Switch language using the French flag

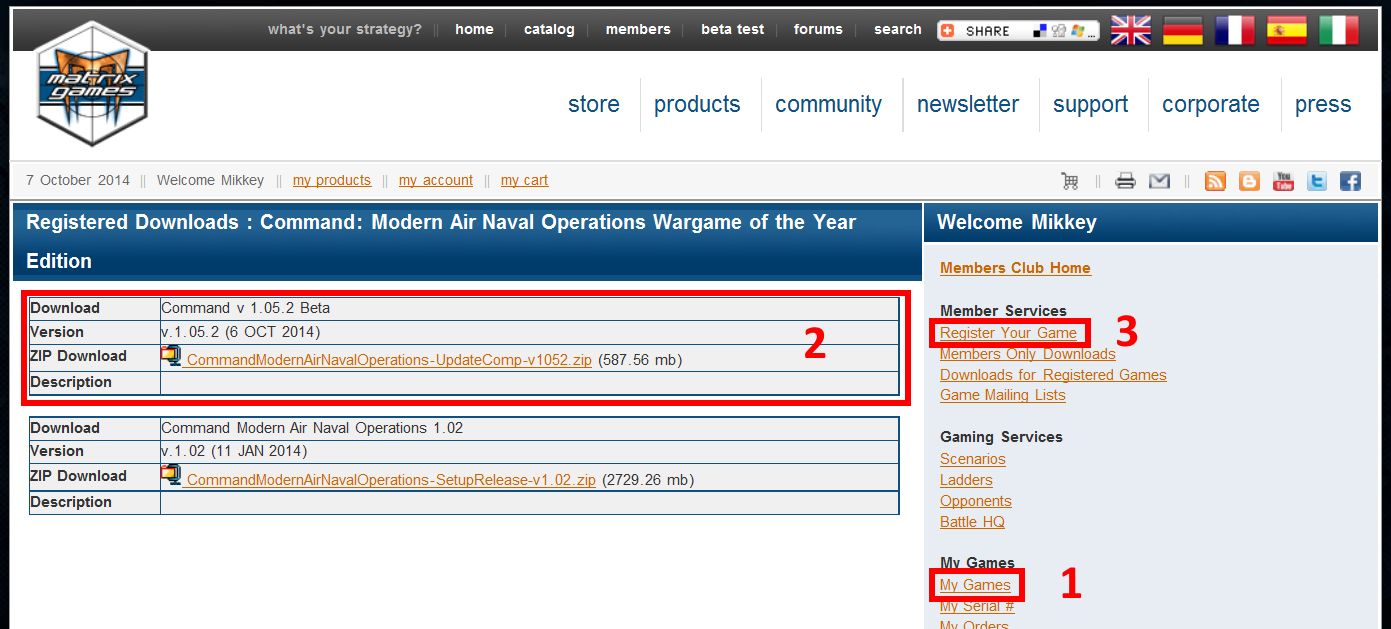coord(1235,30)
